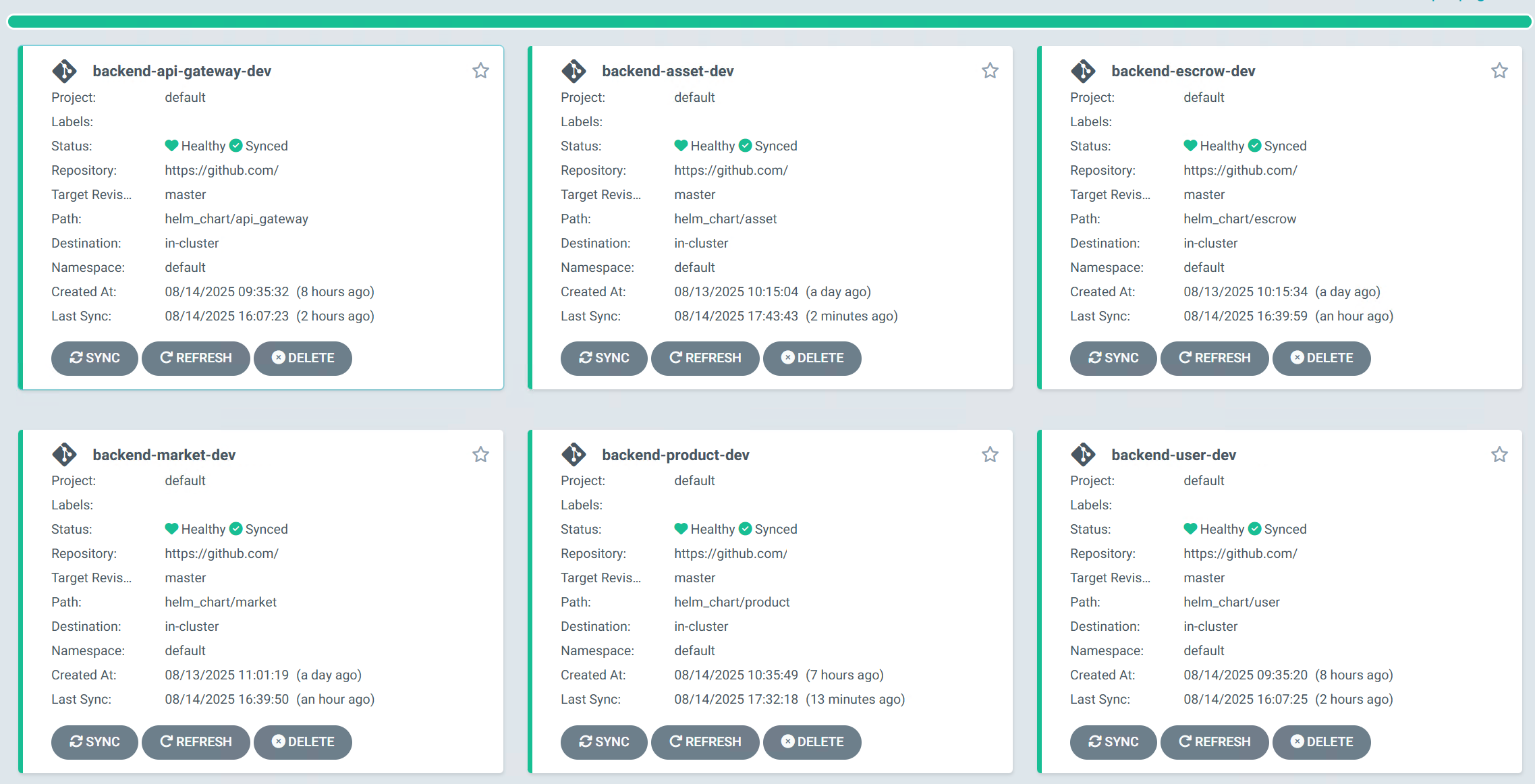This screenshot has width=1535, height=784.
Task: Open the backend-user-dev application title
Action: (1174, 455)
